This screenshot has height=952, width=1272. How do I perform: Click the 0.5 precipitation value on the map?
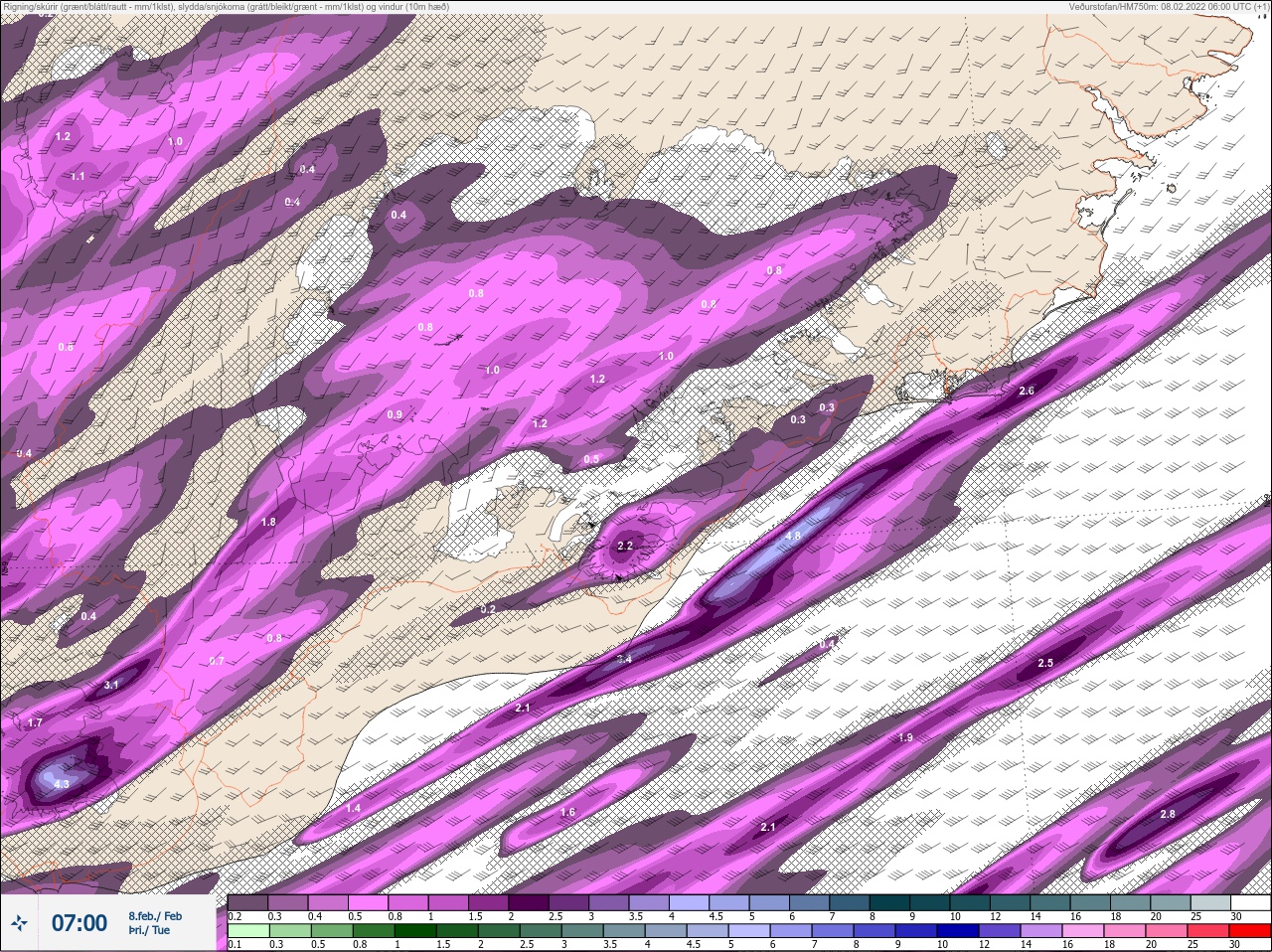(x=591, y=459)
